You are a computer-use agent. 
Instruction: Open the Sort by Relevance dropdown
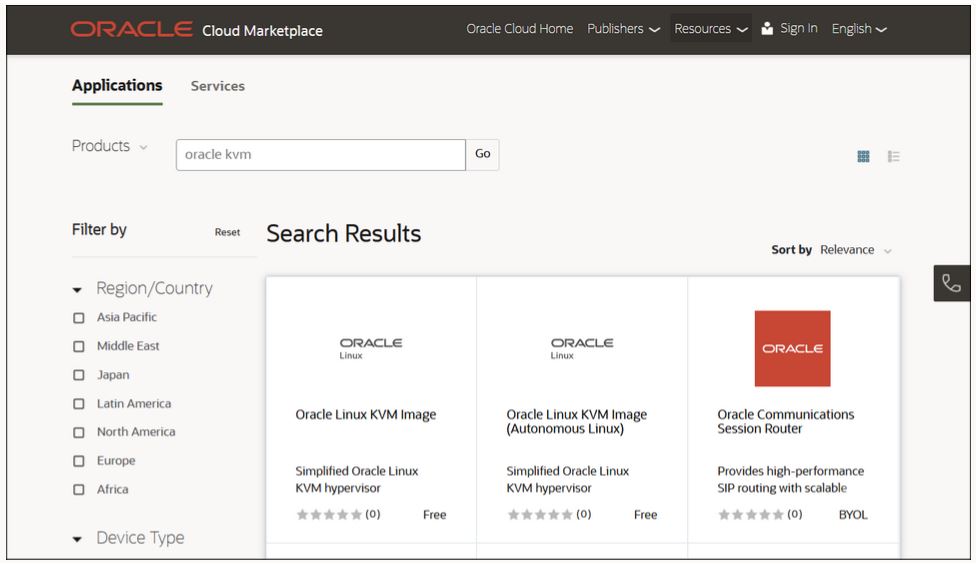pos(856,250)
